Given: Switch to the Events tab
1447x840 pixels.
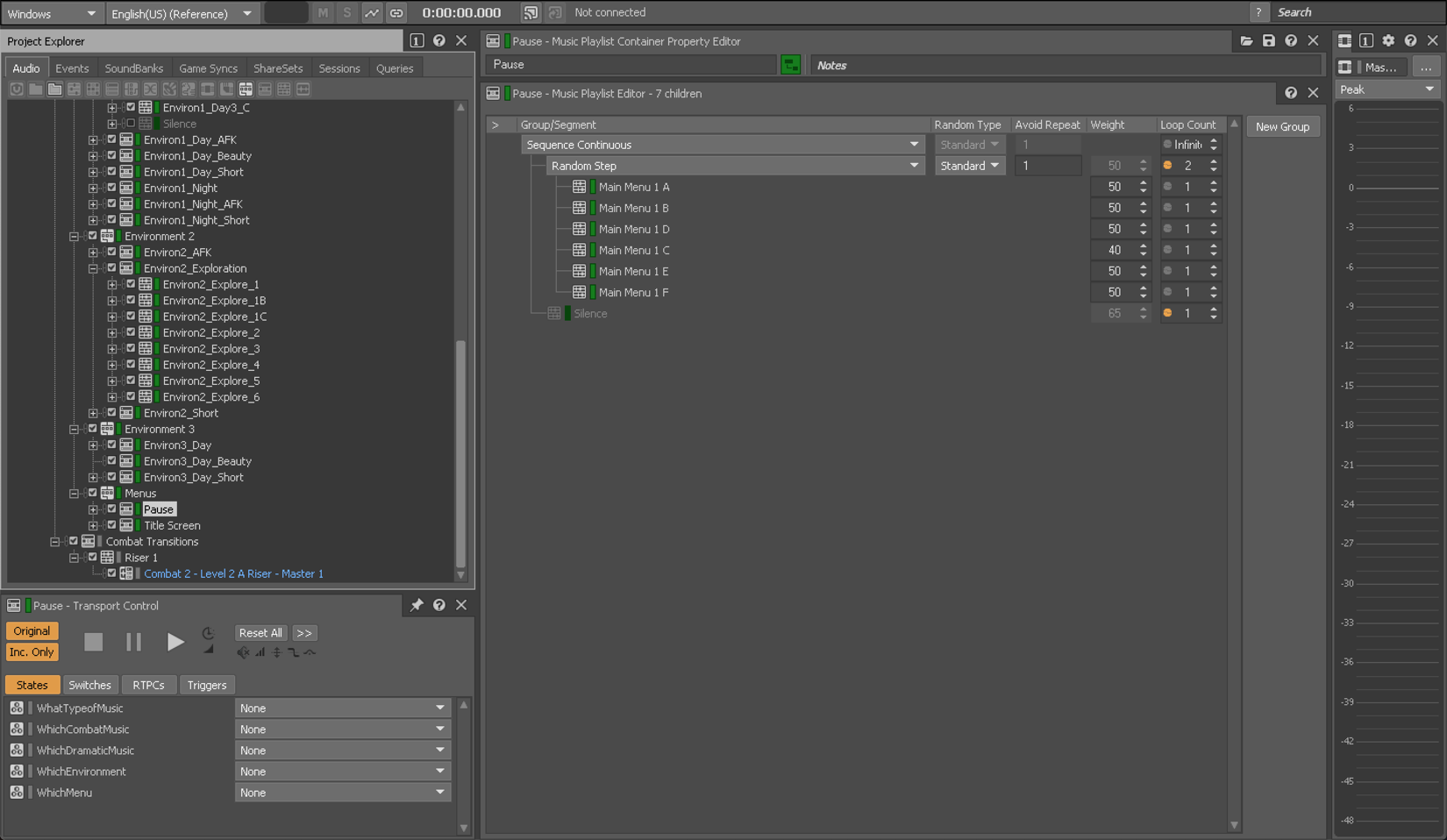Looking at the screenshot, I should [72, 68].
